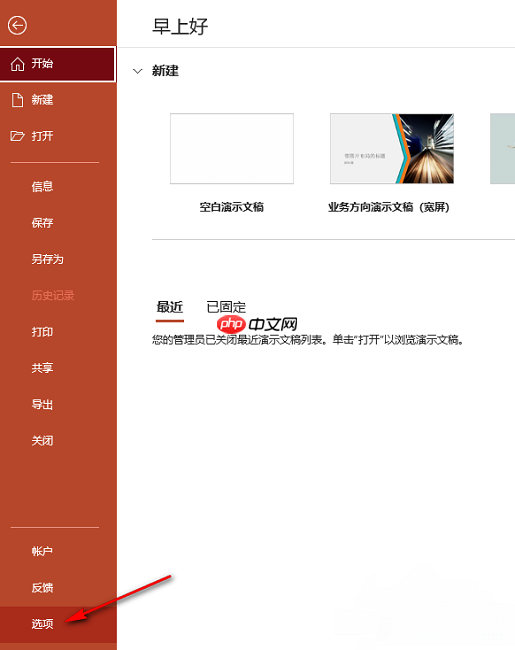
Task: Select 新建 in the sidebar
Action: (x=58, y=100)
